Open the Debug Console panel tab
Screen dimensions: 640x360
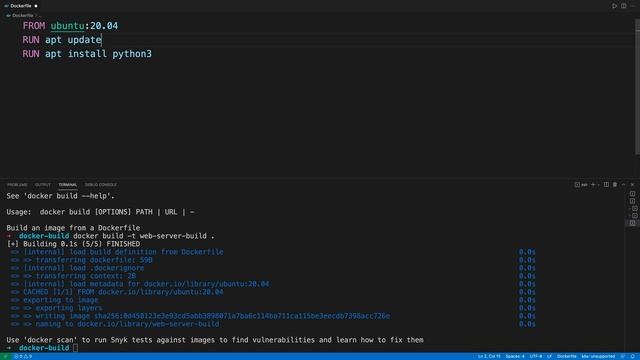coord(101,185)
